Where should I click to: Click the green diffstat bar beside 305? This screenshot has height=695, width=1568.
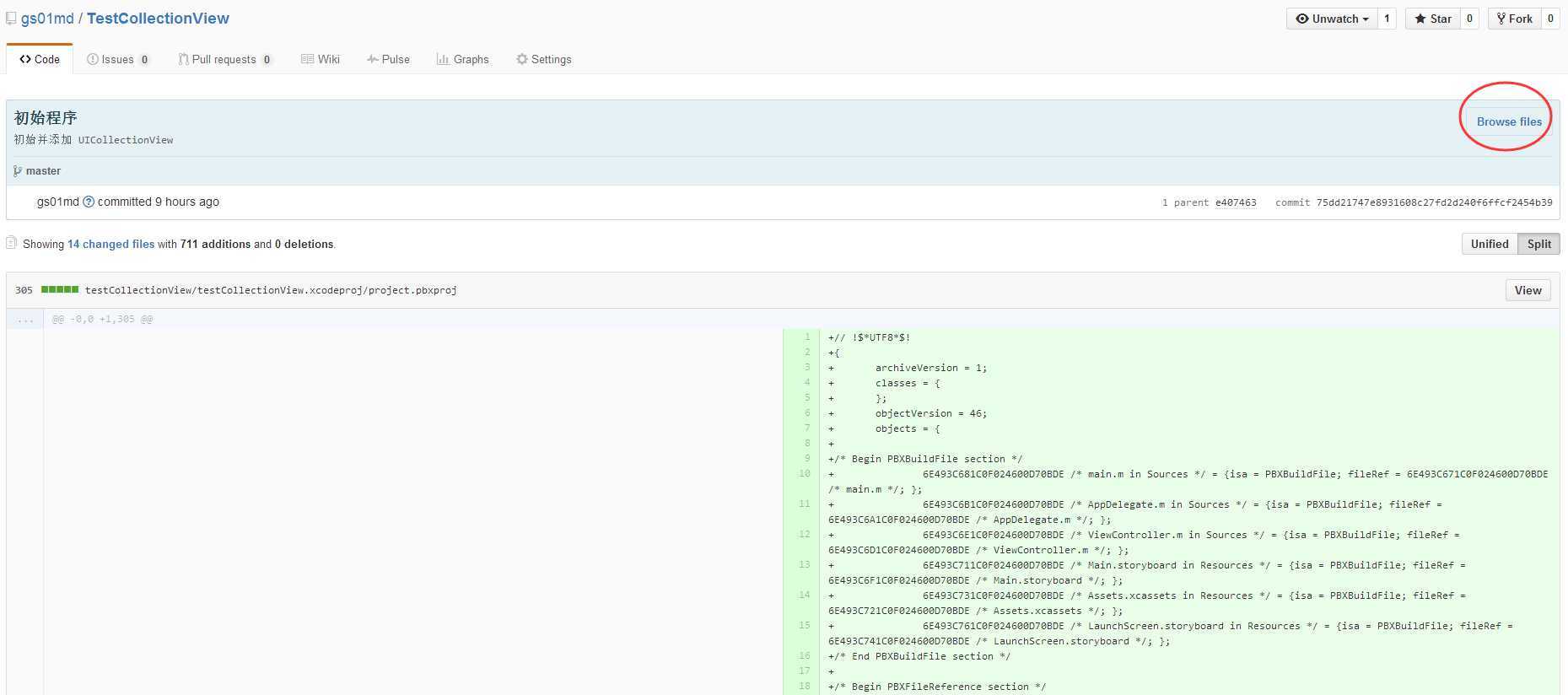pos(60,289)
